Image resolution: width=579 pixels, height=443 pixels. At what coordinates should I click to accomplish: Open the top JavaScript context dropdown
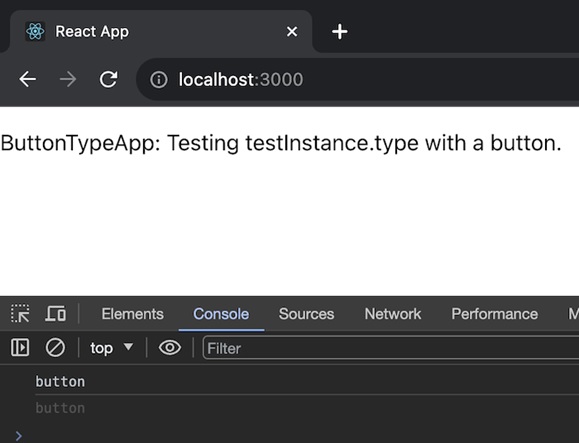tap(111, 348)
